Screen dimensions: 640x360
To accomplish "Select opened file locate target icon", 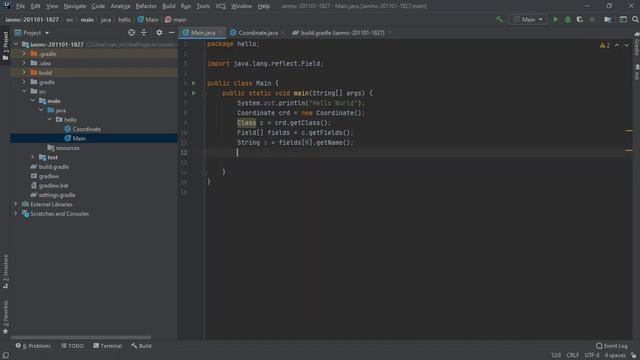I will pyautogui.click(x=131, y=33).
